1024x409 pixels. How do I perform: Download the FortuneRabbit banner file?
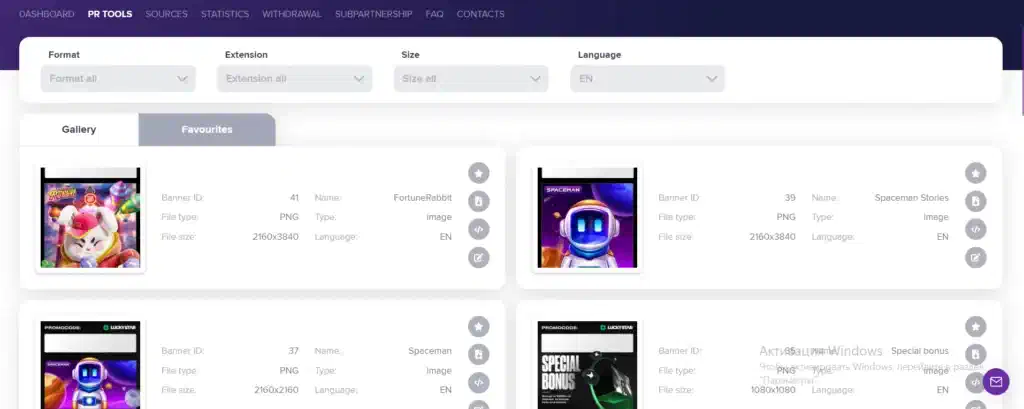click(x=479, y=201)
